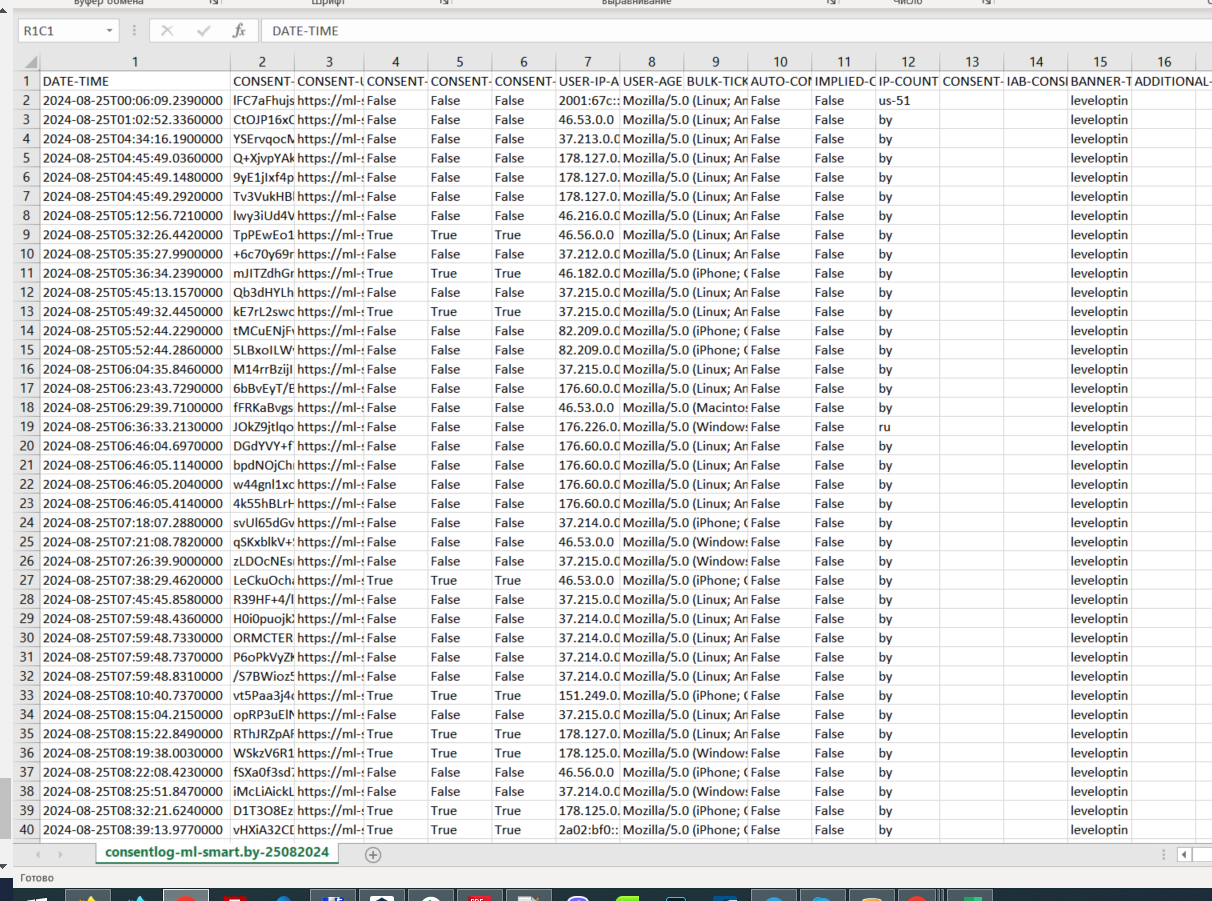1212x901 pixels.
Task: Expand the Name Box dropdown arrow
Action: tap(110, 31)
